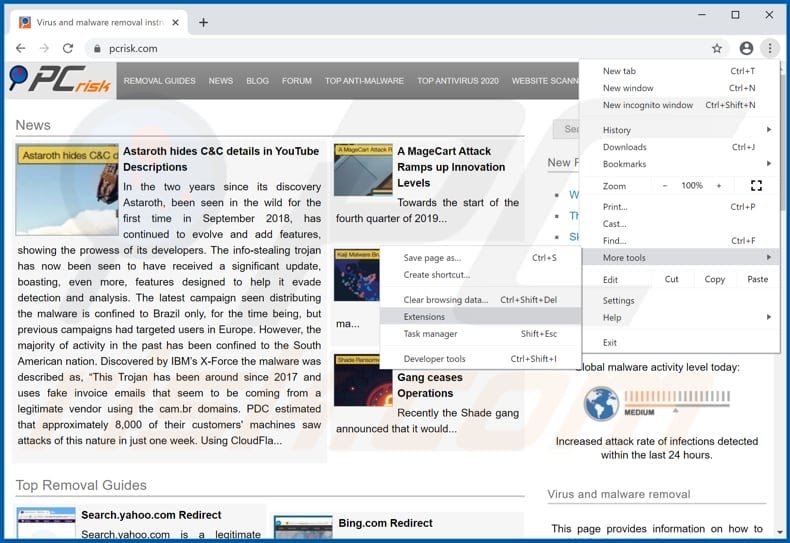Decrease zoom with the minus button
Image resolution: width=790 pixels, height=543 pixels.
click(665, 186)
